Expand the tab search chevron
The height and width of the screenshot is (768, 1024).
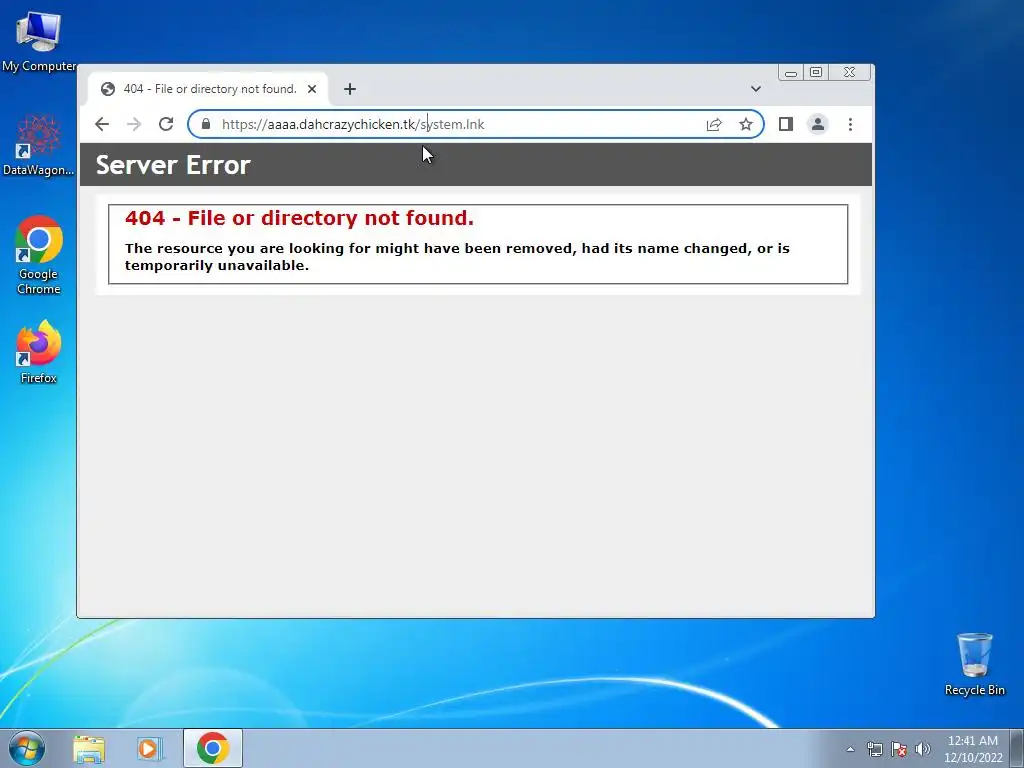[x=756, y=89]
